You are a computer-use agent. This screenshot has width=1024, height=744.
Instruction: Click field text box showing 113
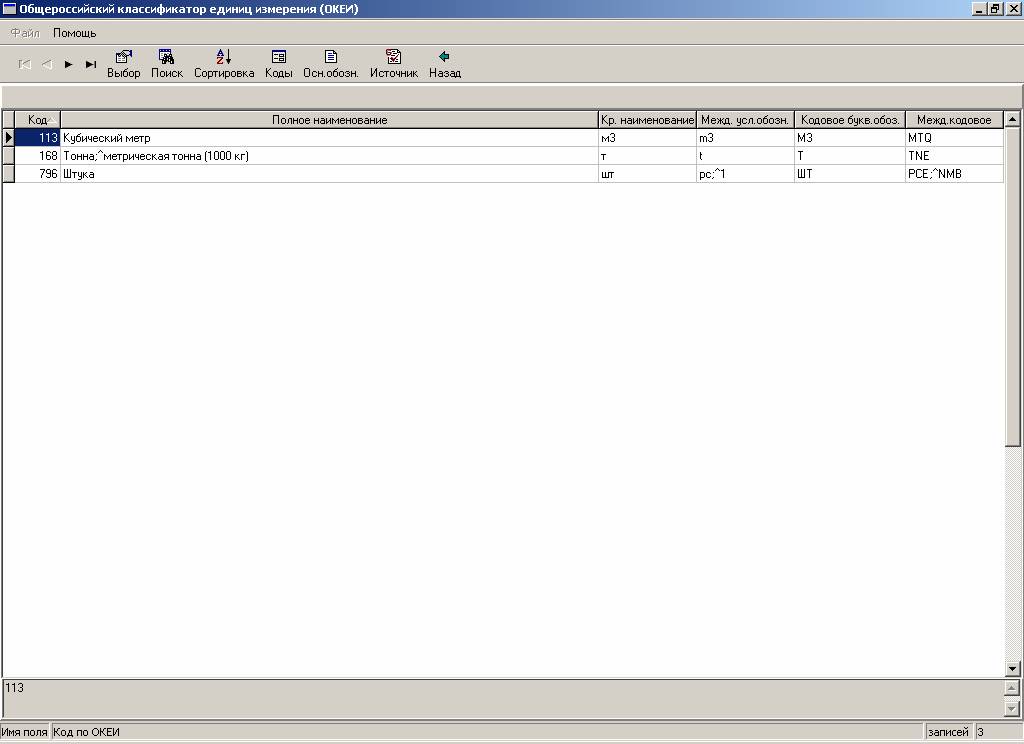tap(500, 696)
